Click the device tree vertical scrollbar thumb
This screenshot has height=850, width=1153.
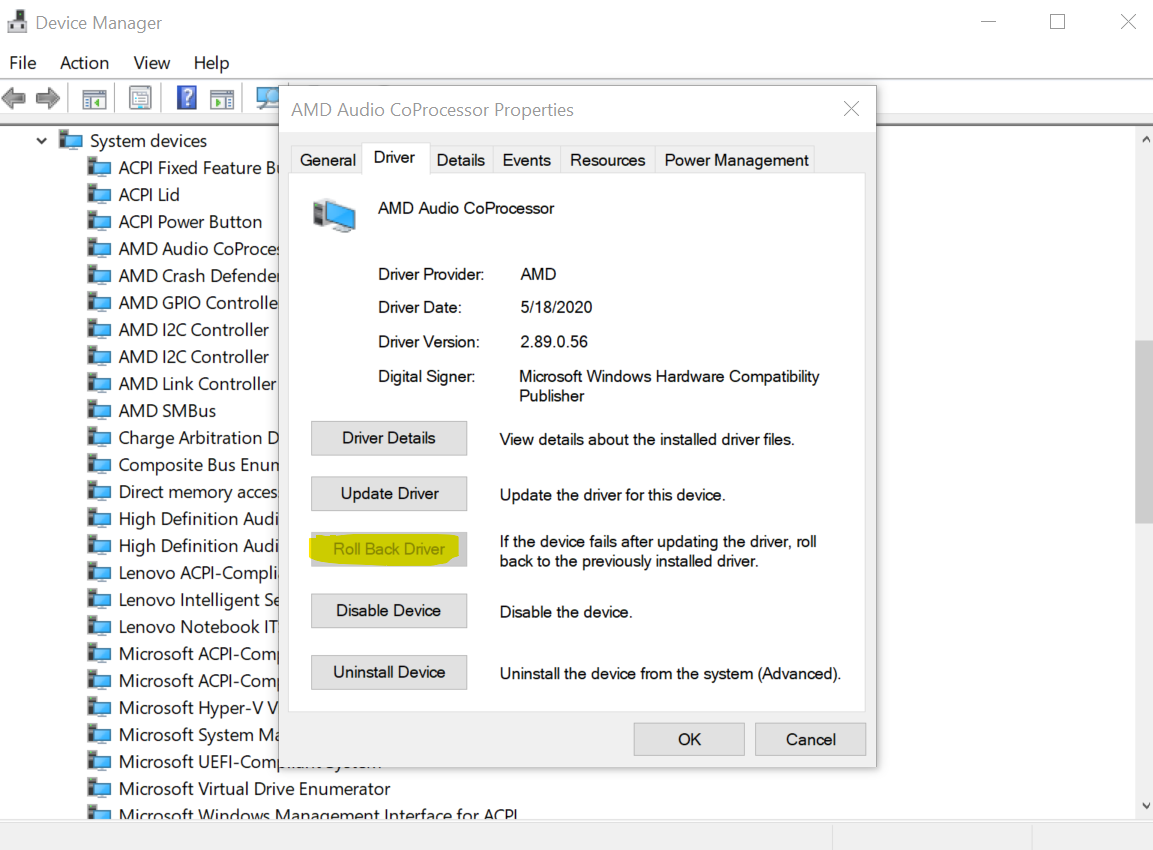[1144, 432]
